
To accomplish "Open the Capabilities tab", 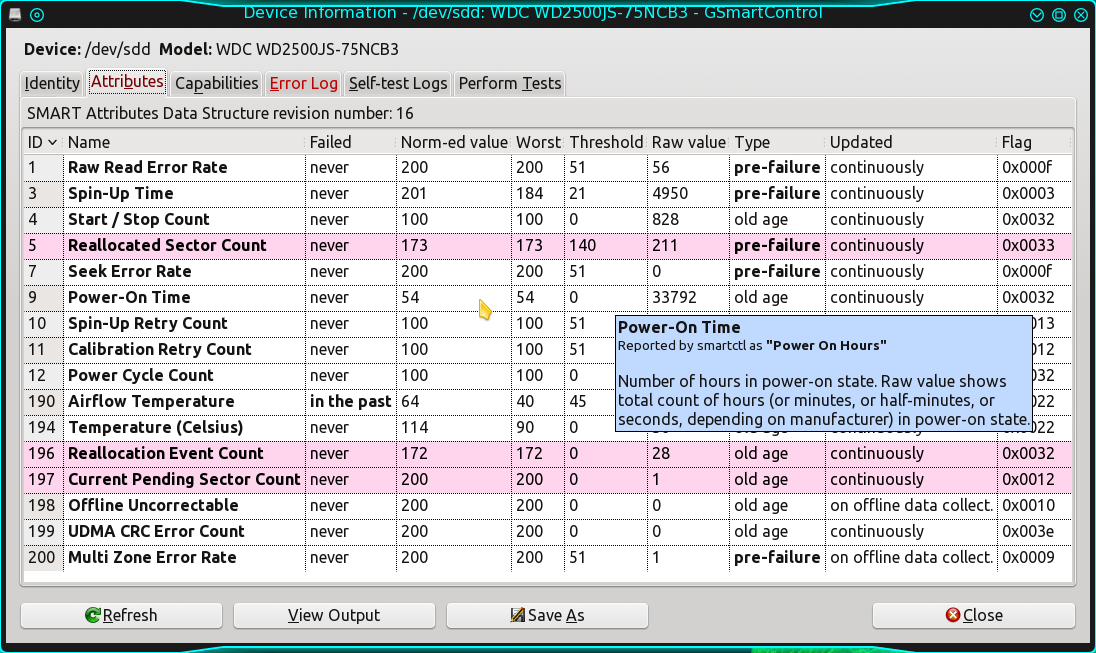I will click(x=217, y=83).
